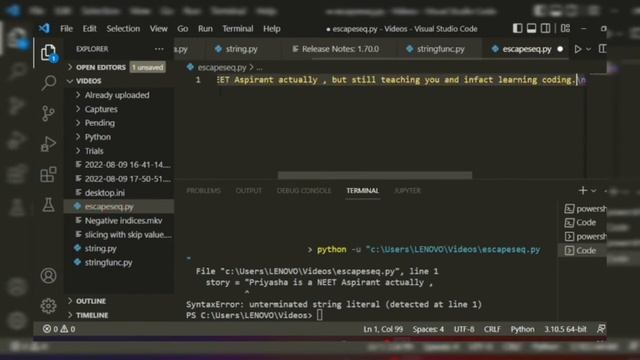Open the Accounts icon in activity bar

click(48, 276)
